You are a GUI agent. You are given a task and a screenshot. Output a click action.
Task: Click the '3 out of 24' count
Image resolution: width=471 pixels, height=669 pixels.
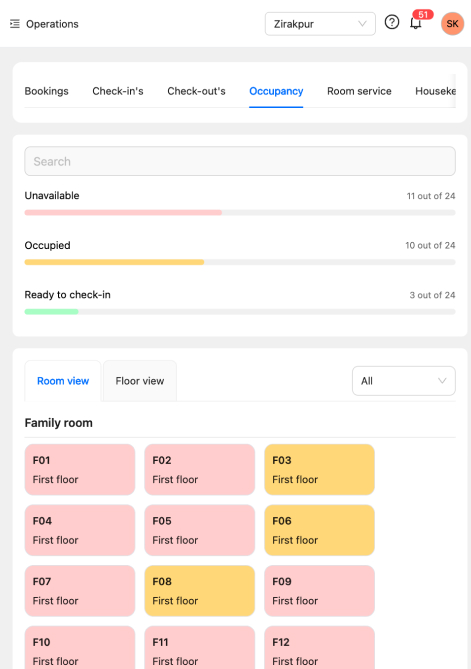pyautogui.click(x=432, y=295)
